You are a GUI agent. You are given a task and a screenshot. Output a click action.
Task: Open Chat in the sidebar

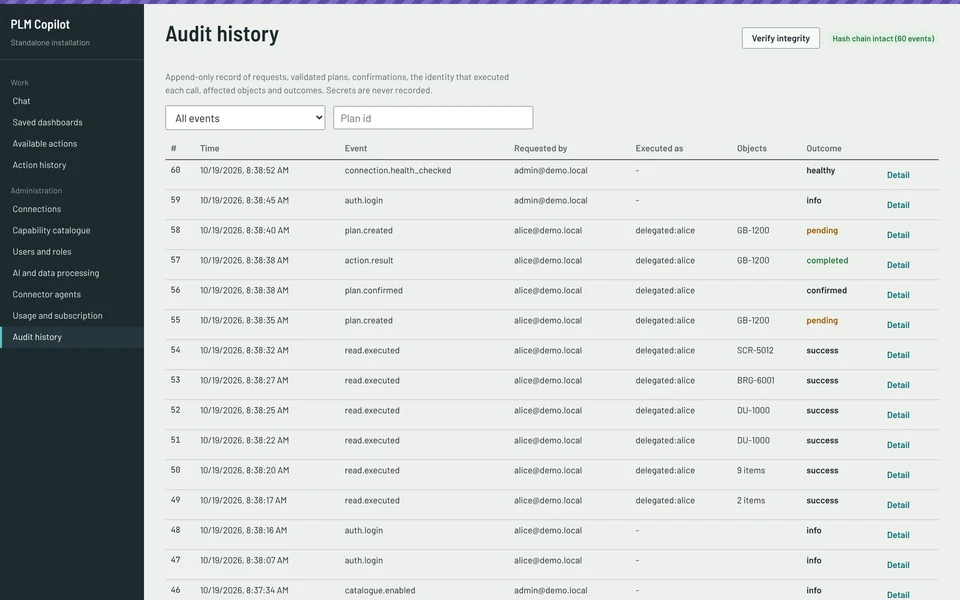tap(21, 101)
